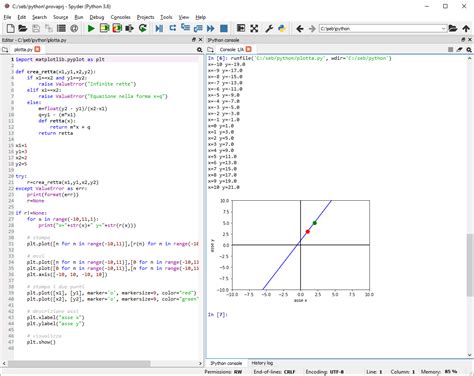Undock the Editor pane
Screen dimensions: 474x376
194,40
